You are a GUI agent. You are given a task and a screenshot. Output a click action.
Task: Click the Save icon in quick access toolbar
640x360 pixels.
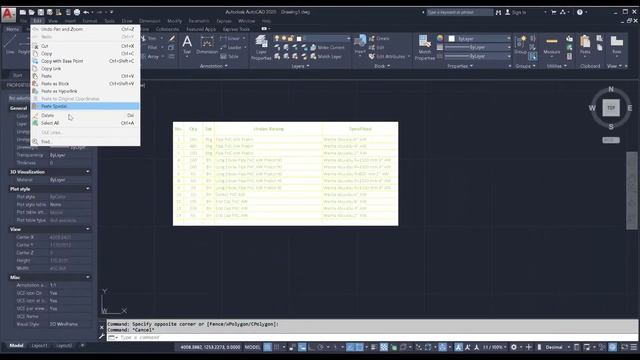41,12
